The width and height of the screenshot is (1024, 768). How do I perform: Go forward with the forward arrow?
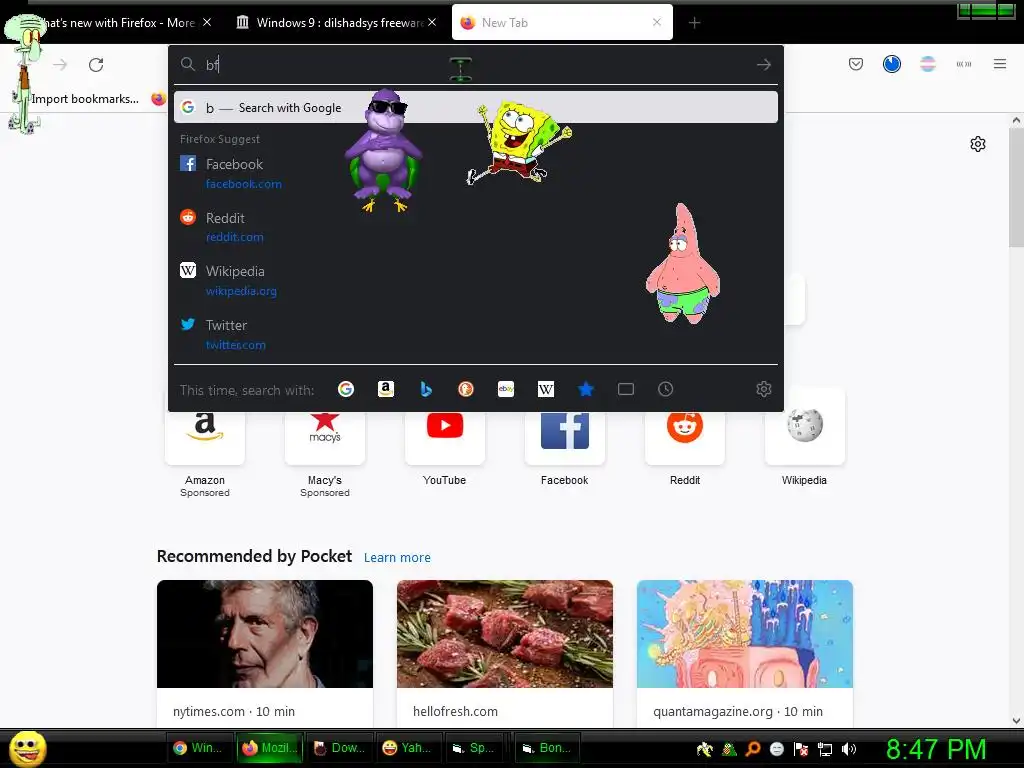coord(60,65)
